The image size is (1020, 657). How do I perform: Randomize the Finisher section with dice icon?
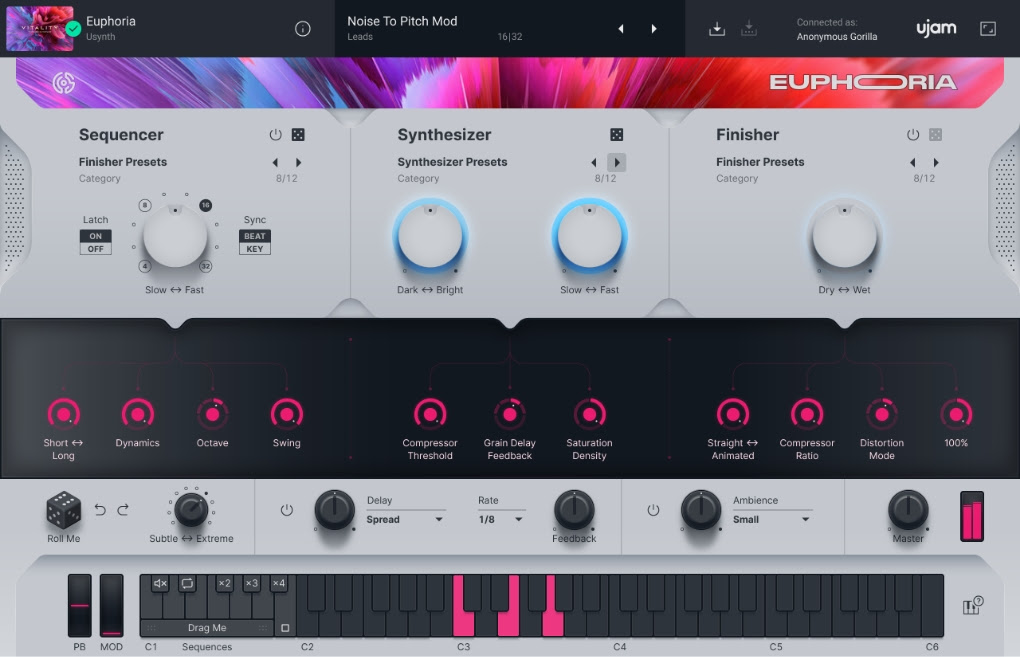pos(935,135)
